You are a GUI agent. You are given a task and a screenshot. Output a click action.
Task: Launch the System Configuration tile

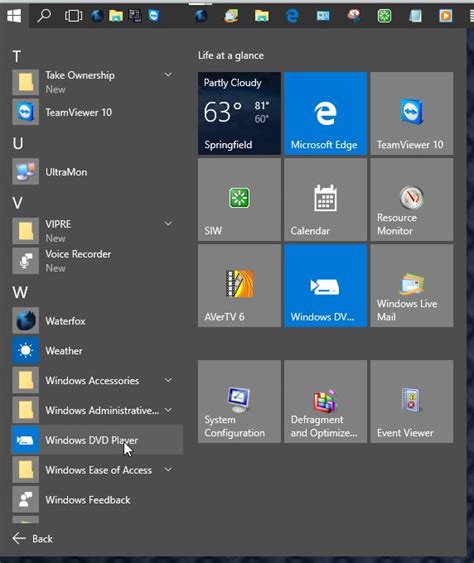239,401
